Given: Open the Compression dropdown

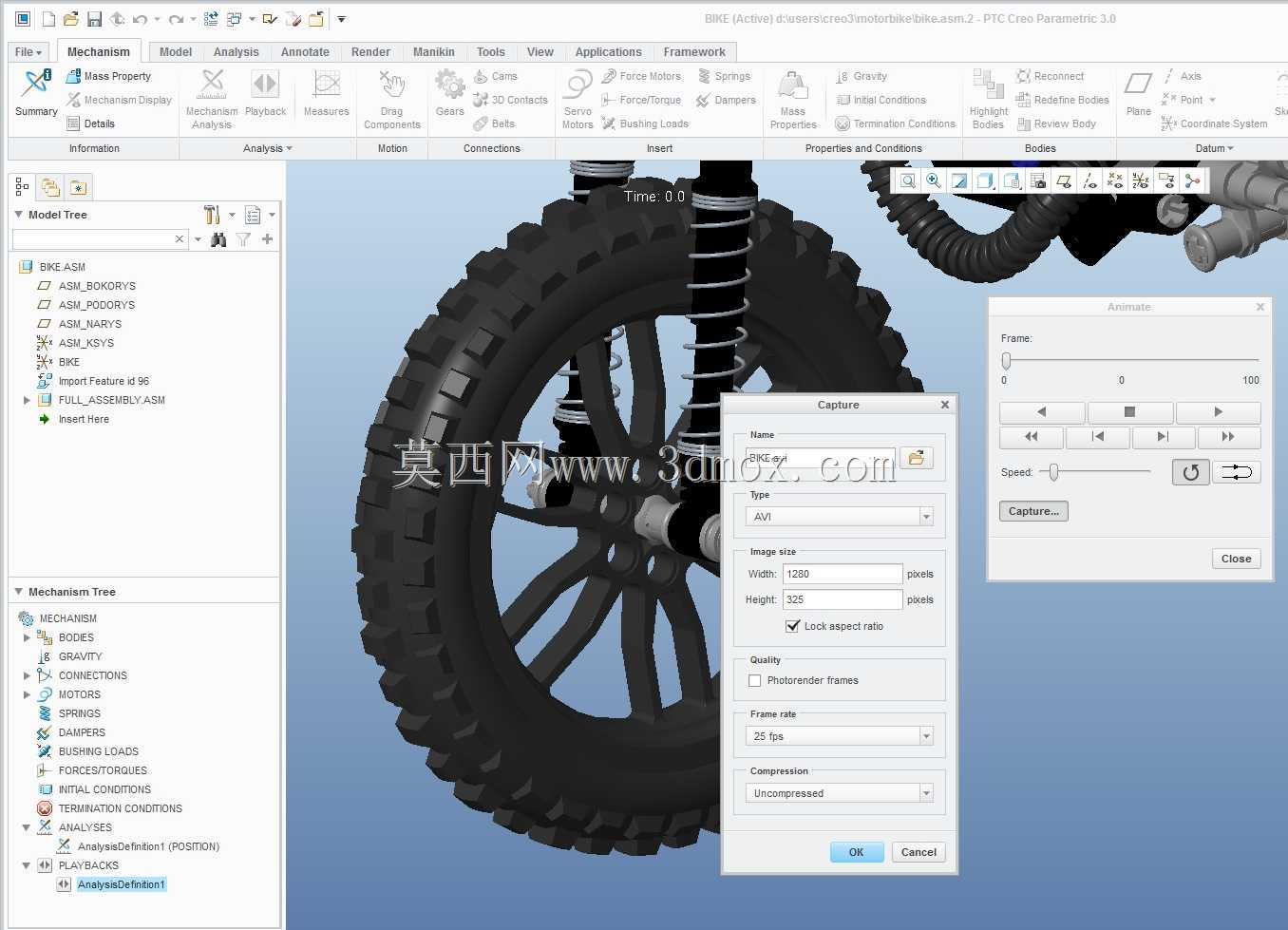Looking at the screenshot, I should coord(840,793).
